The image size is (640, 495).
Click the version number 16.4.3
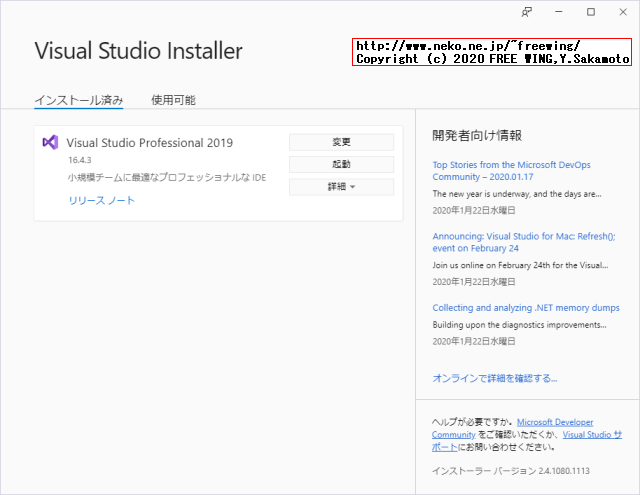(80, 160)
